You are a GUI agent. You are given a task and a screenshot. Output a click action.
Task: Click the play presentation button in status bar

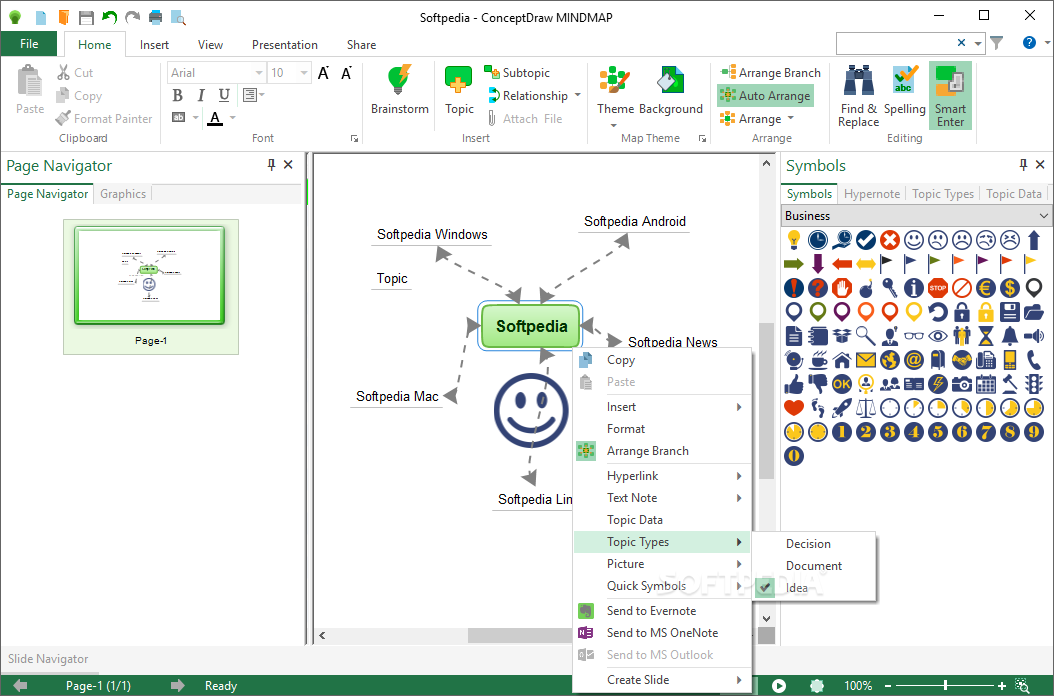pos(778,685)
